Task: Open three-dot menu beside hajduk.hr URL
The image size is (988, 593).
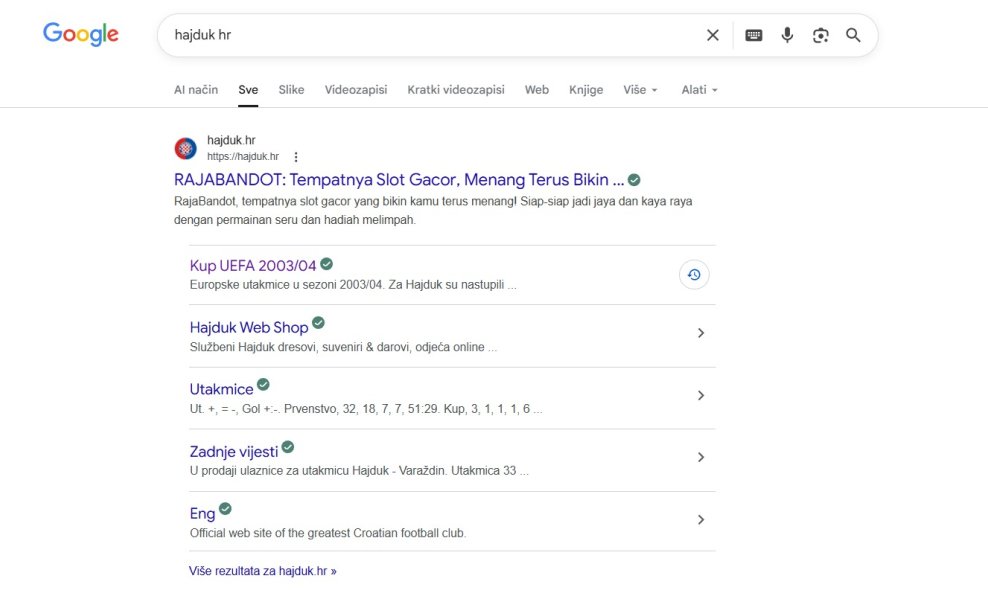Action: (296, 157)
